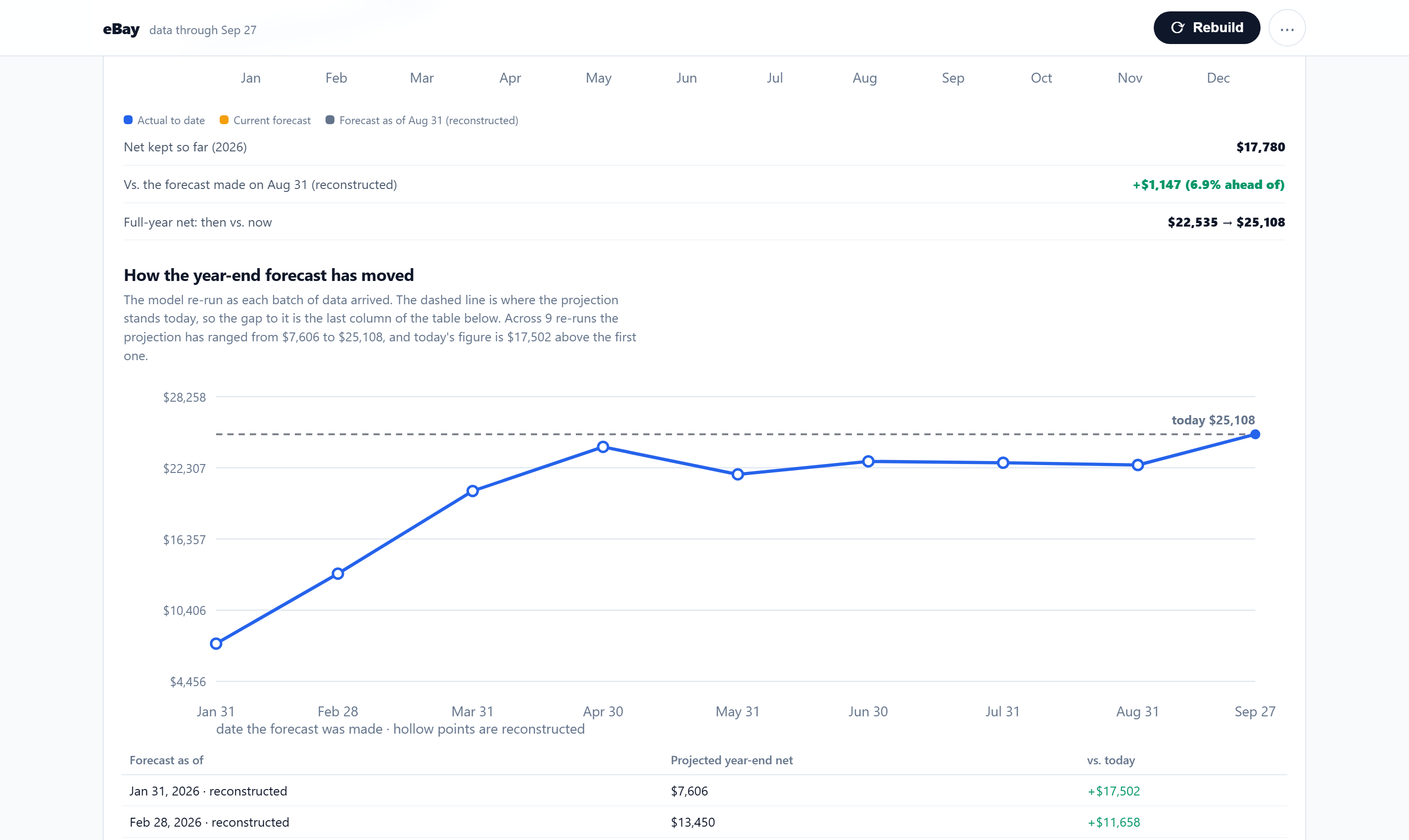Click the $16,357 y-axis label
This screenshot has height=840, width=1409.
click(185, 539)
